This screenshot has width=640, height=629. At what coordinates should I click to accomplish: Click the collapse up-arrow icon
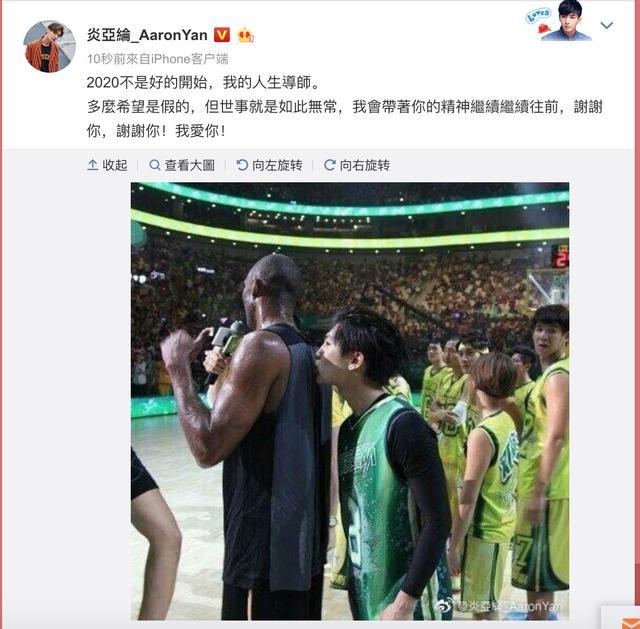[93, 165]
